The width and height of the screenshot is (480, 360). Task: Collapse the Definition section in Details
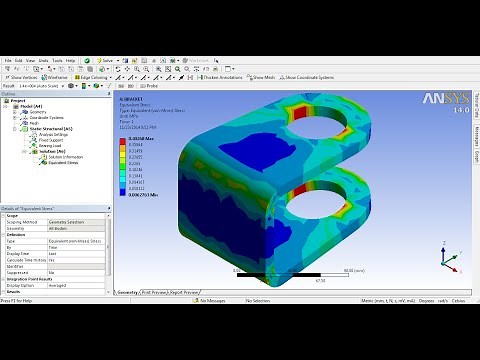(x=4, y=235)
